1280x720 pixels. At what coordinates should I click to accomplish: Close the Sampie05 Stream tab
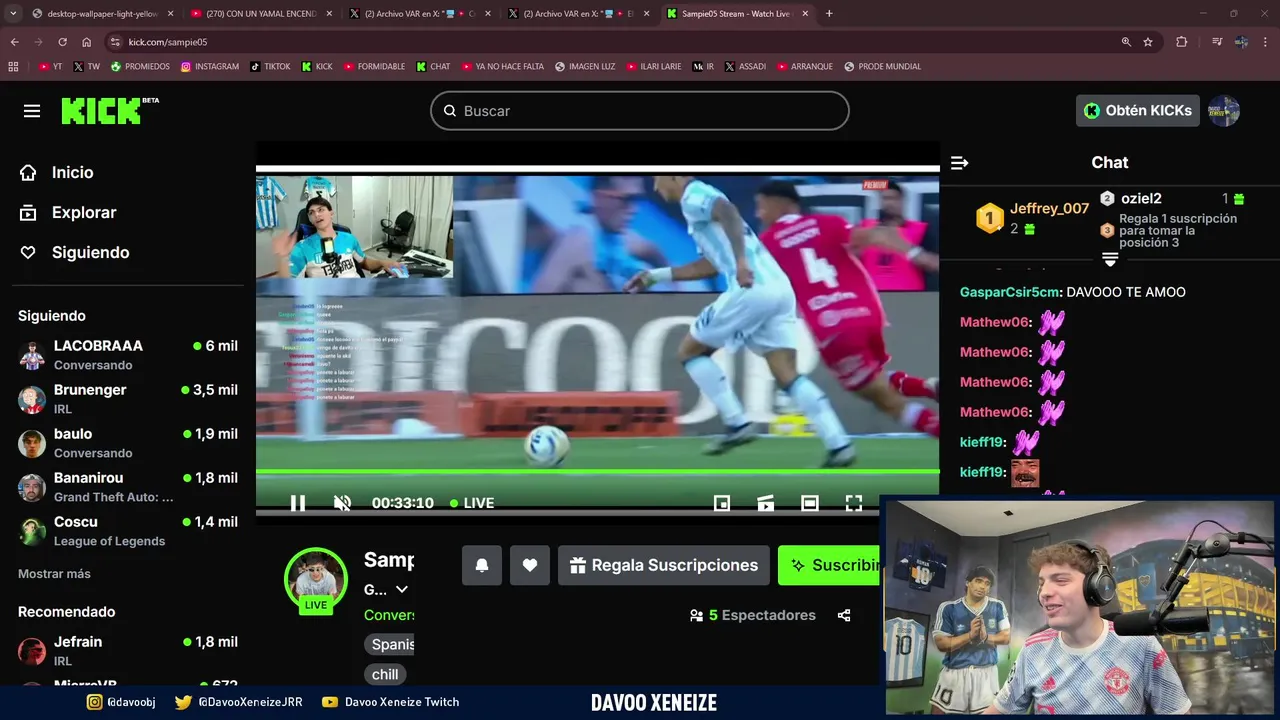coord(805,14)
